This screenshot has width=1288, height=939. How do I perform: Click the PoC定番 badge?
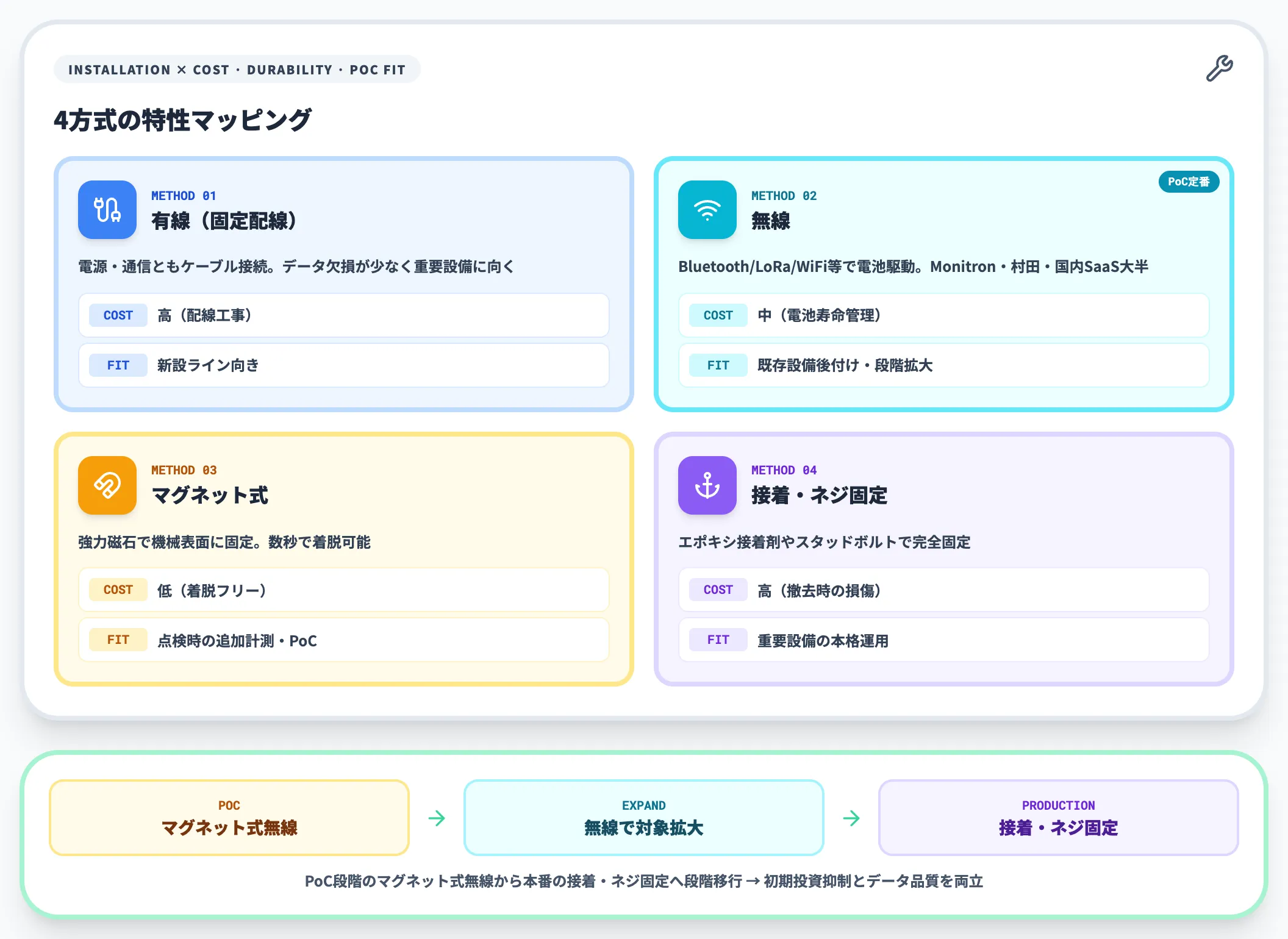click(x=1189, y=182)
